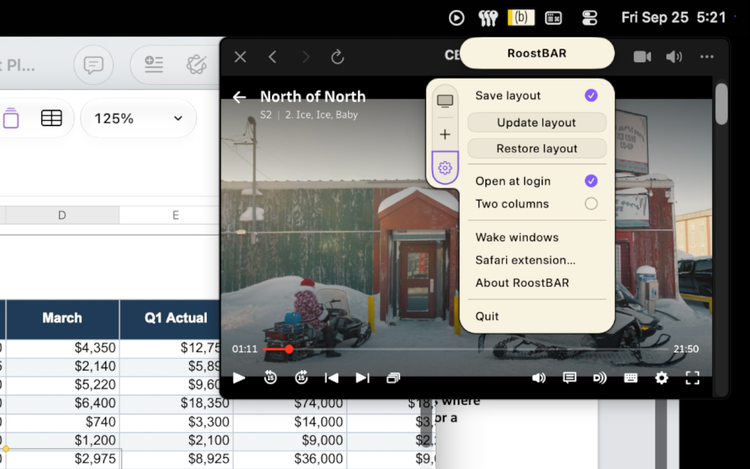Image resolution: width=750 pixels, height=469 pixels.
Task: Select column D header in spreadsheet
Action: point(62,215)
